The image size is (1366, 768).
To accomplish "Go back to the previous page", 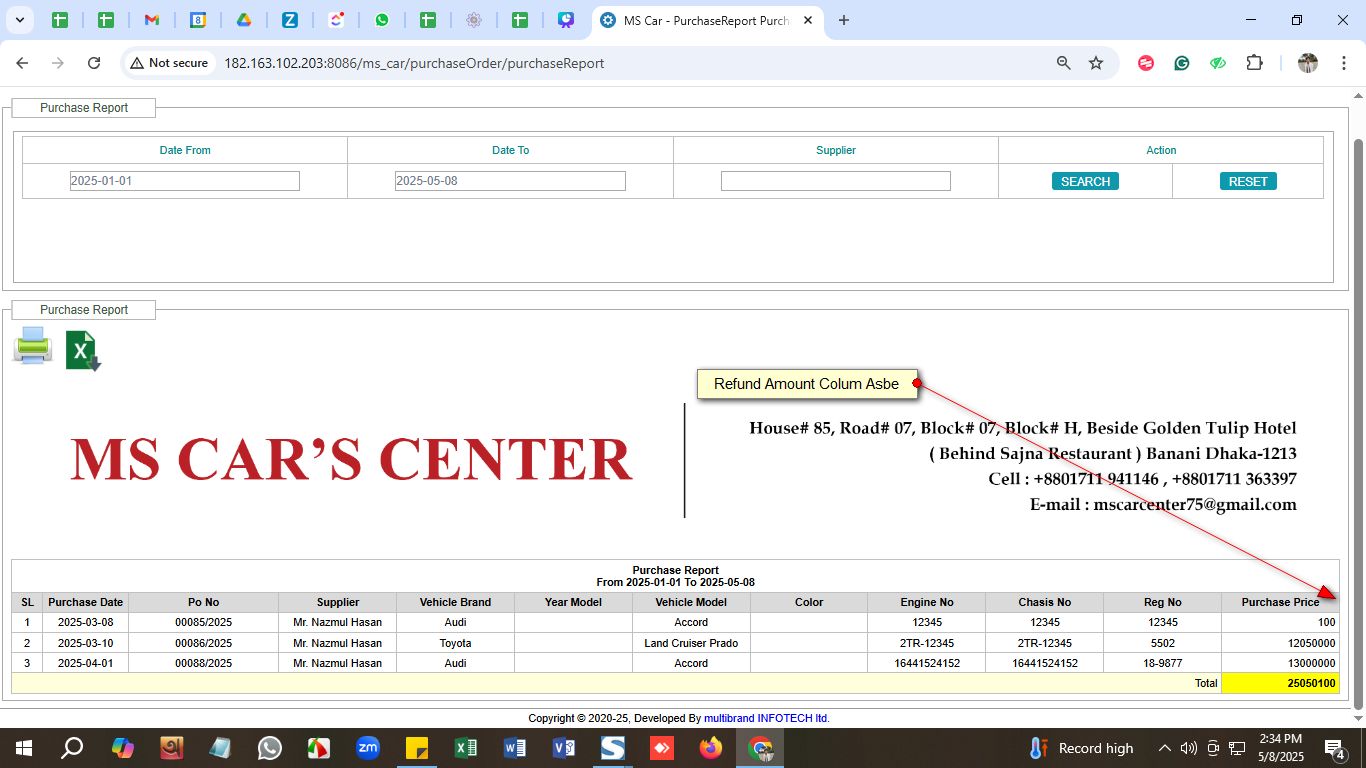I will coord(22,63).
